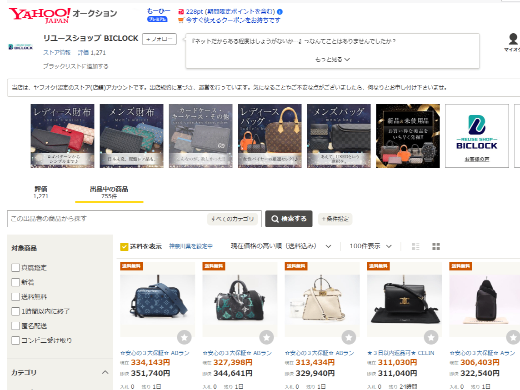Open the men's wallets category banner
Image resolution: width=520 pixels, height=390 pixels.
pos(131,136)
